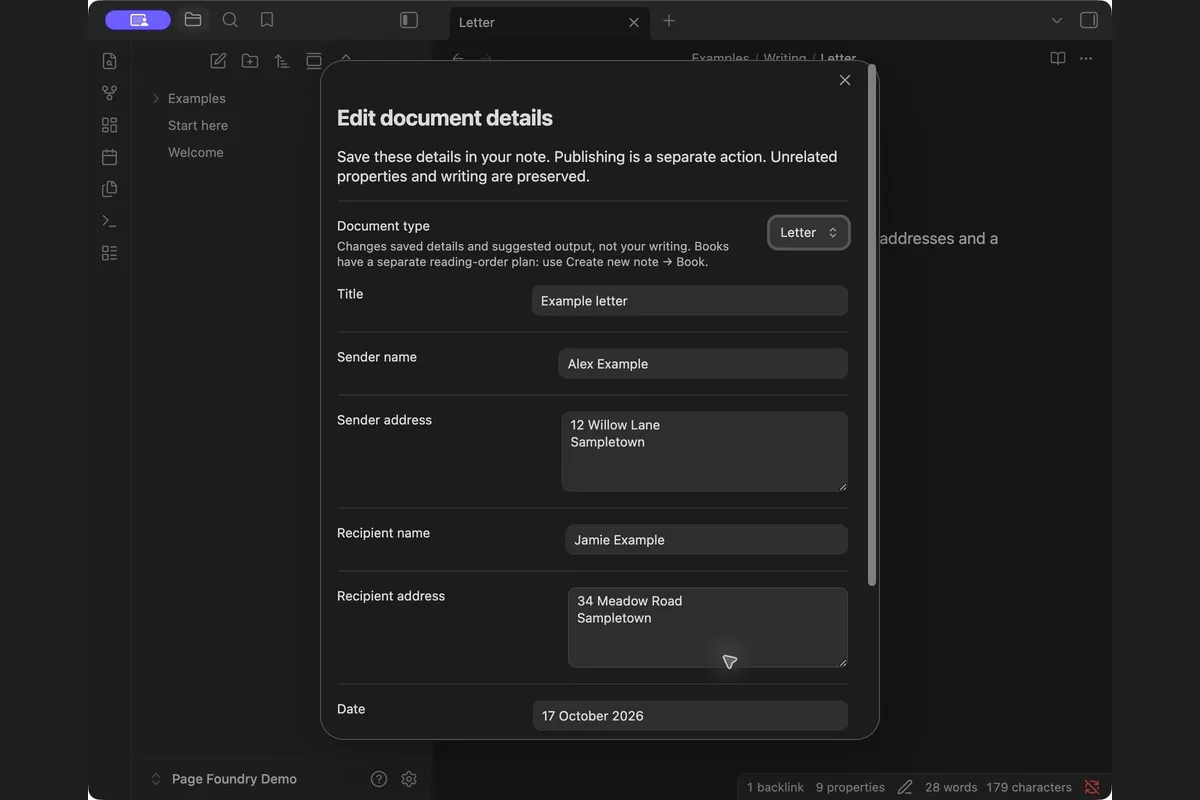Click the insert template ribbon icon

tap(110, 189)
